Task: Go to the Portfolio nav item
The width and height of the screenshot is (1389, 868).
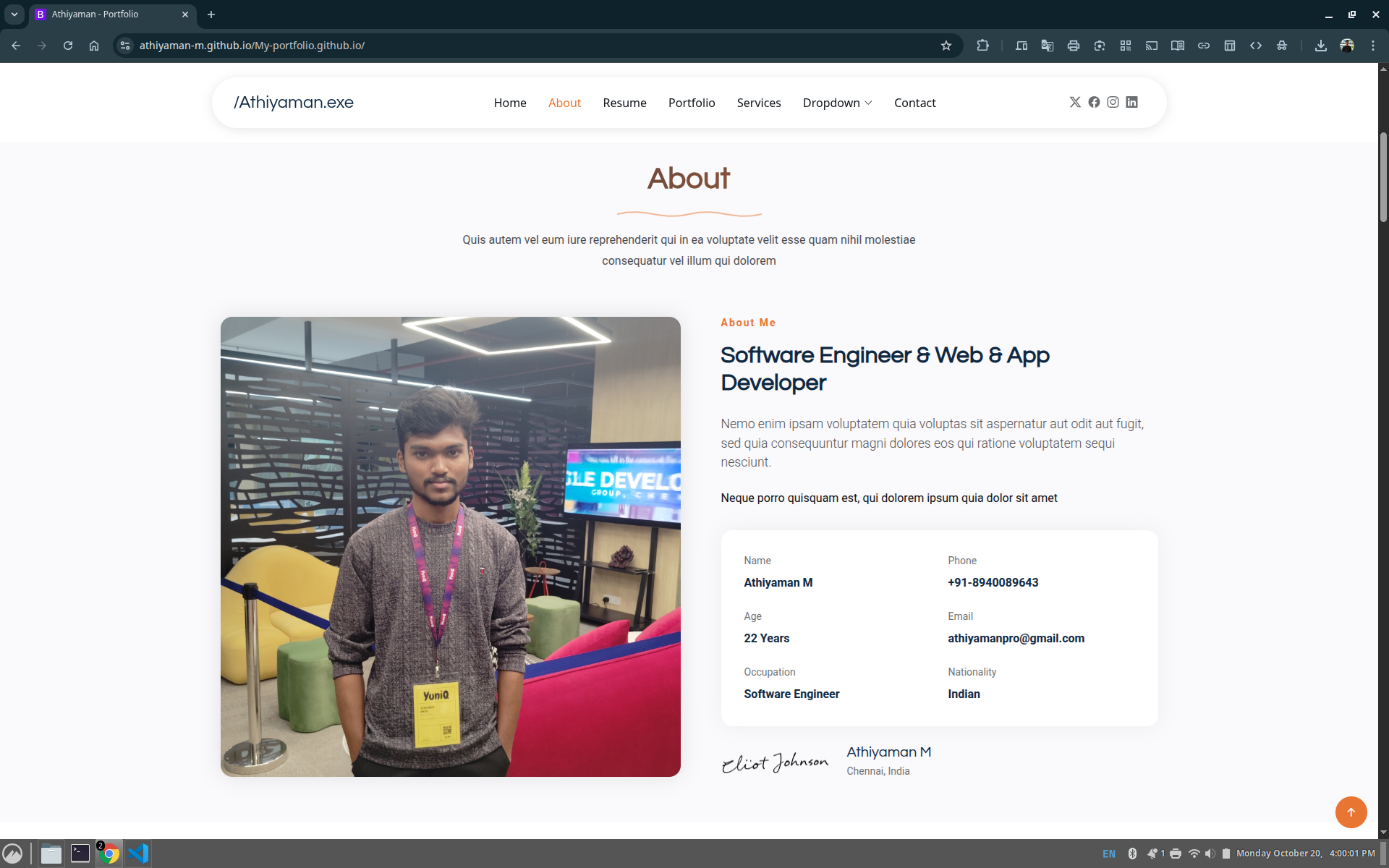Action: coord(691,103)
